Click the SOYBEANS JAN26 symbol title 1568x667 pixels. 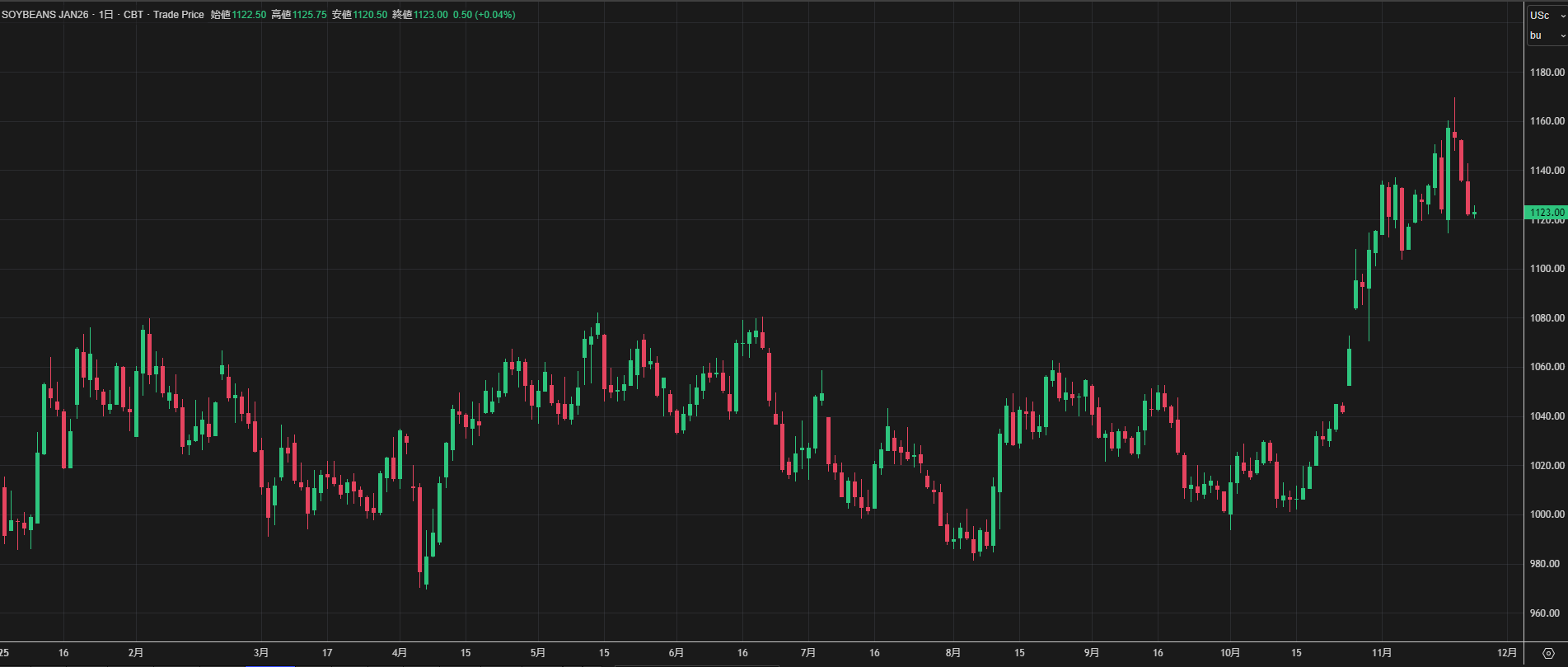point(45,15)
